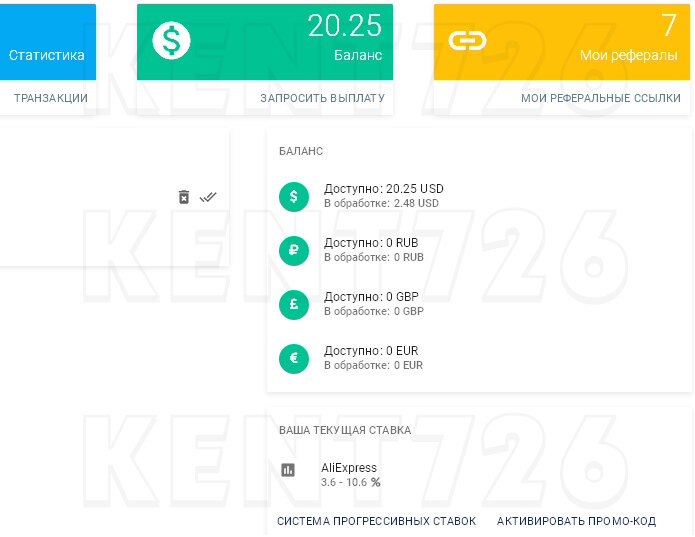Click Активировать промо-код

click(x=576, y=521)
